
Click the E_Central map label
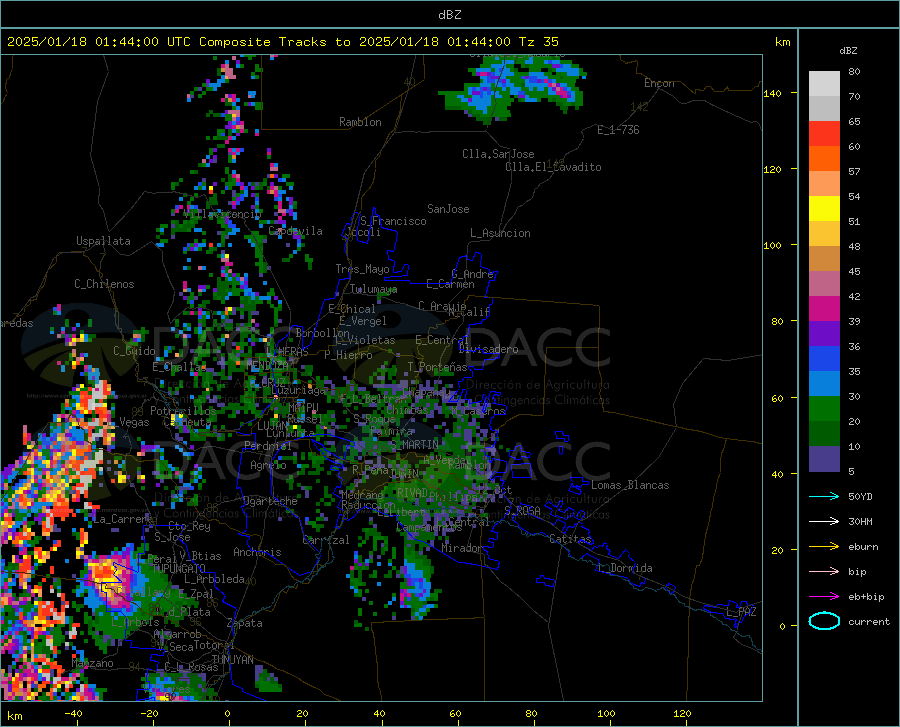pos(441,340)
